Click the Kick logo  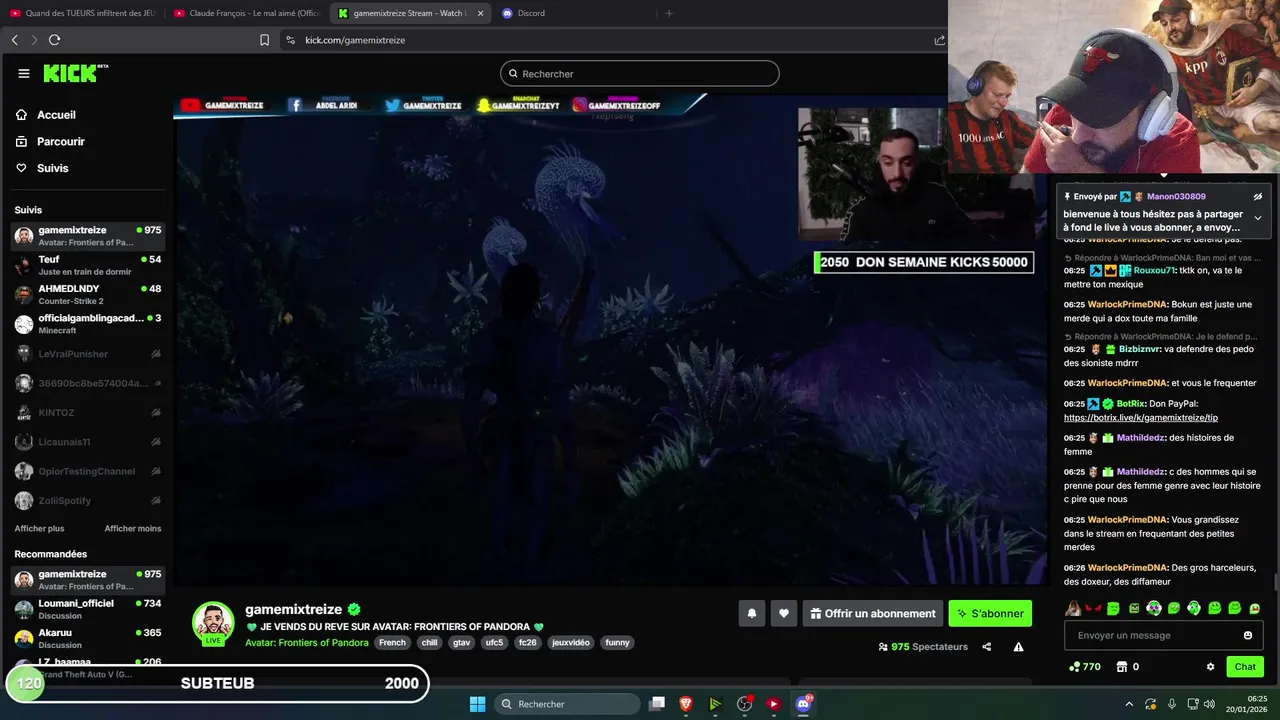(x=76, y=73)
